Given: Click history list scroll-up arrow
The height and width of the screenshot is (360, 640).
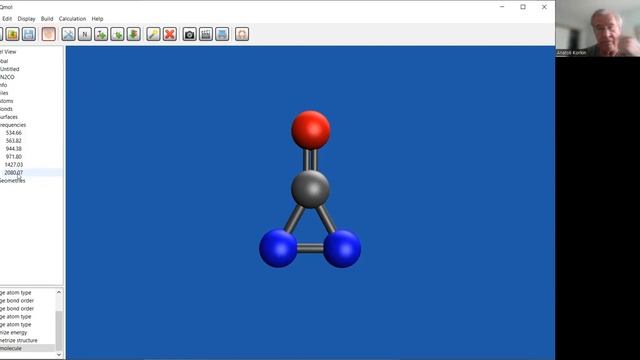Looking at the screenshot, I should (x=59, y=293).
